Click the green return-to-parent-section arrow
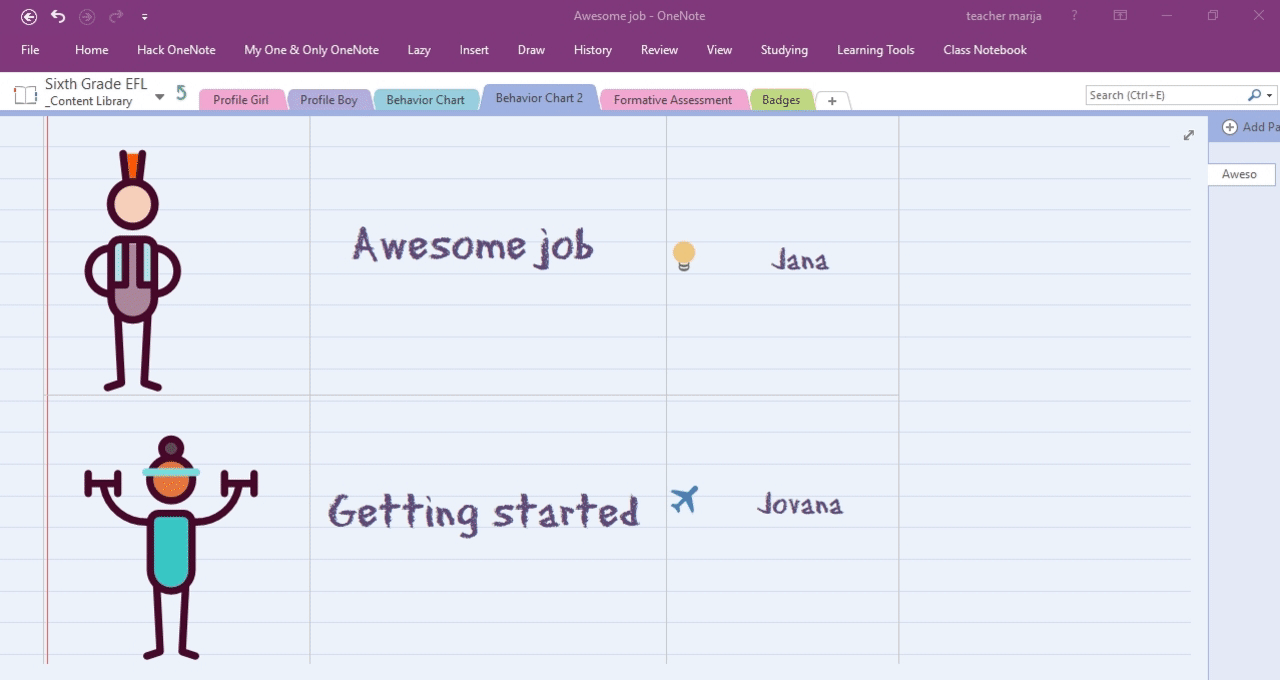 pos(181,93)
